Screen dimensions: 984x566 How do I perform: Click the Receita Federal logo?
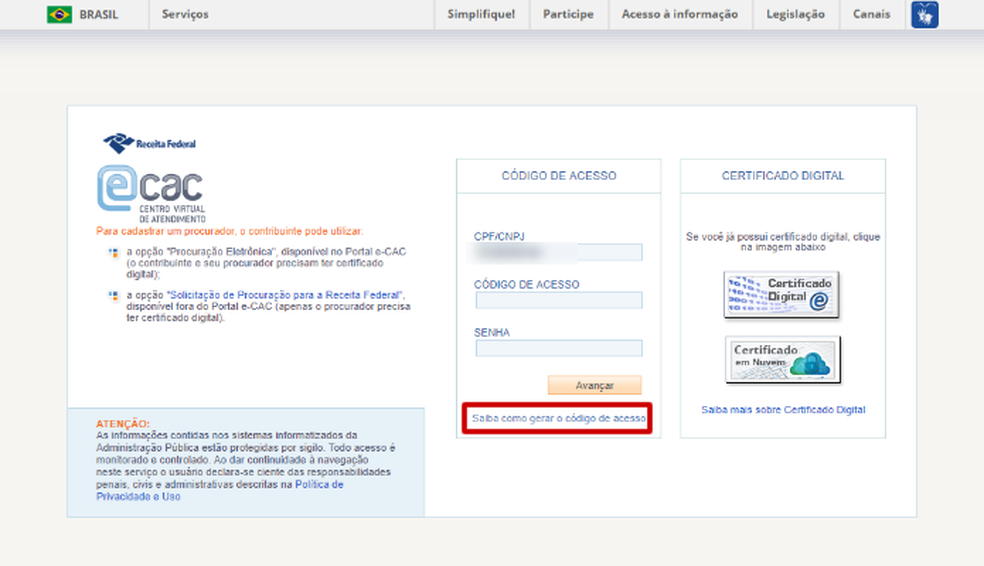[x=149, y=143]
